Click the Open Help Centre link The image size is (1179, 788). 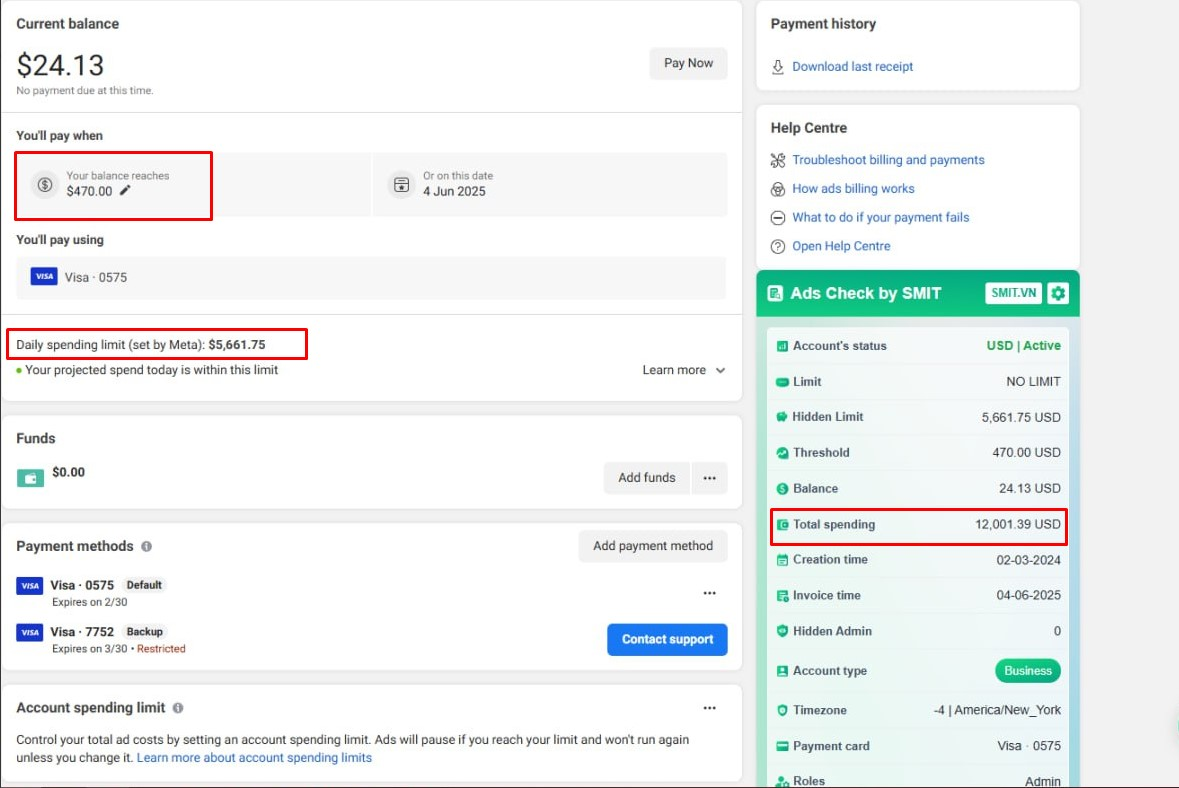point(841,246)
